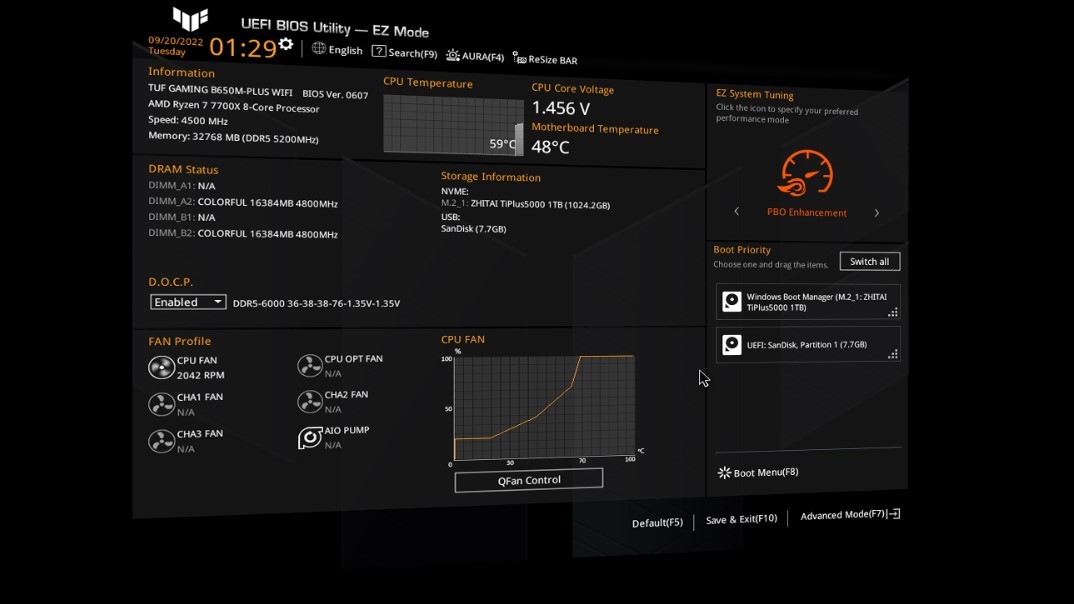This screenshot has width=1074, height=604.
Task: Click the AURA(F4) label
Action: (483, 57)
